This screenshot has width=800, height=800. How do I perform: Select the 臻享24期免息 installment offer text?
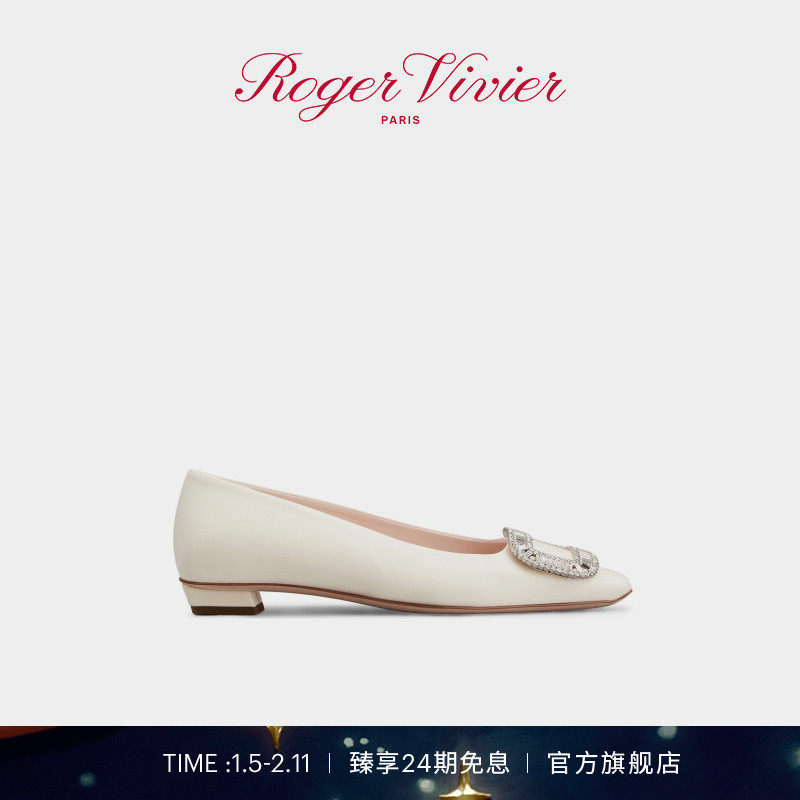(429, 764)
